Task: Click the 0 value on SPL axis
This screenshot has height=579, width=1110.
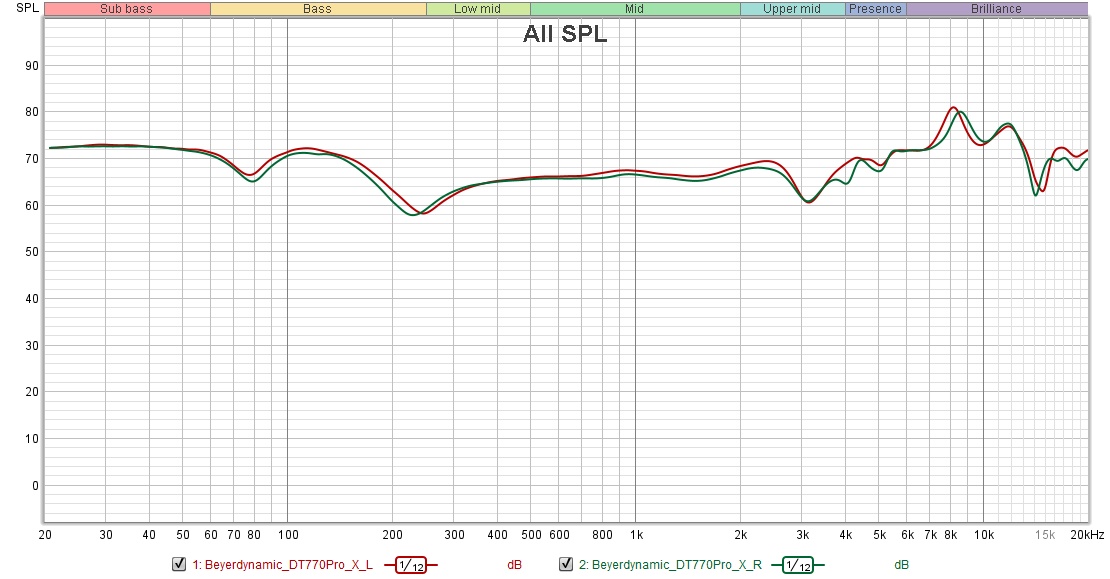Action: [35, 486]
